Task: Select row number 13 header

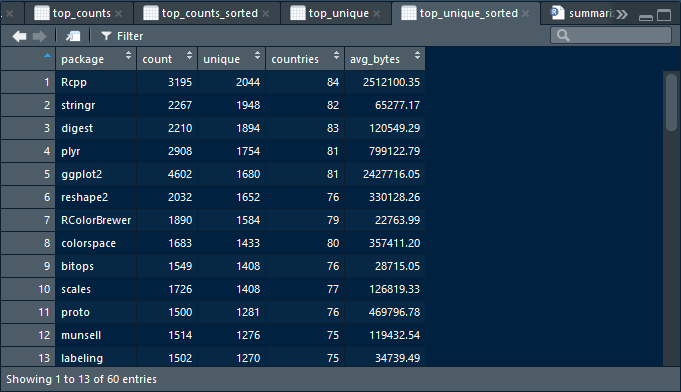Action: (x=28, y=357)
